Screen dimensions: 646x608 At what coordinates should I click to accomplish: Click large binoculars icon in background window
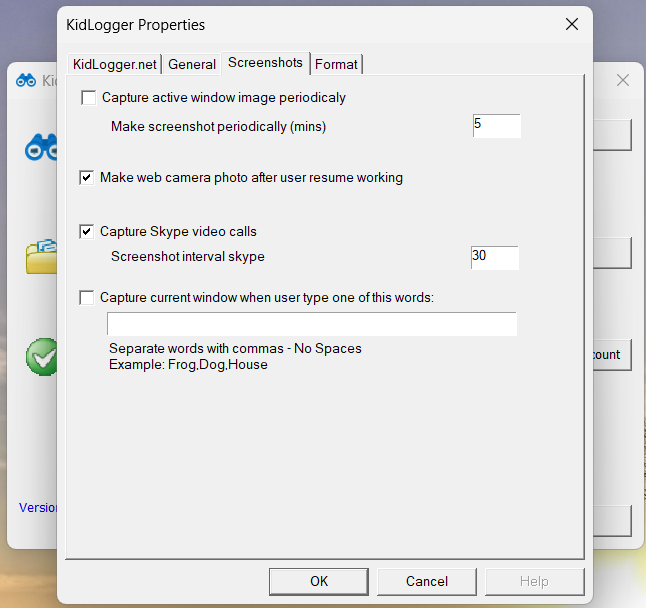tap(41, 147)
